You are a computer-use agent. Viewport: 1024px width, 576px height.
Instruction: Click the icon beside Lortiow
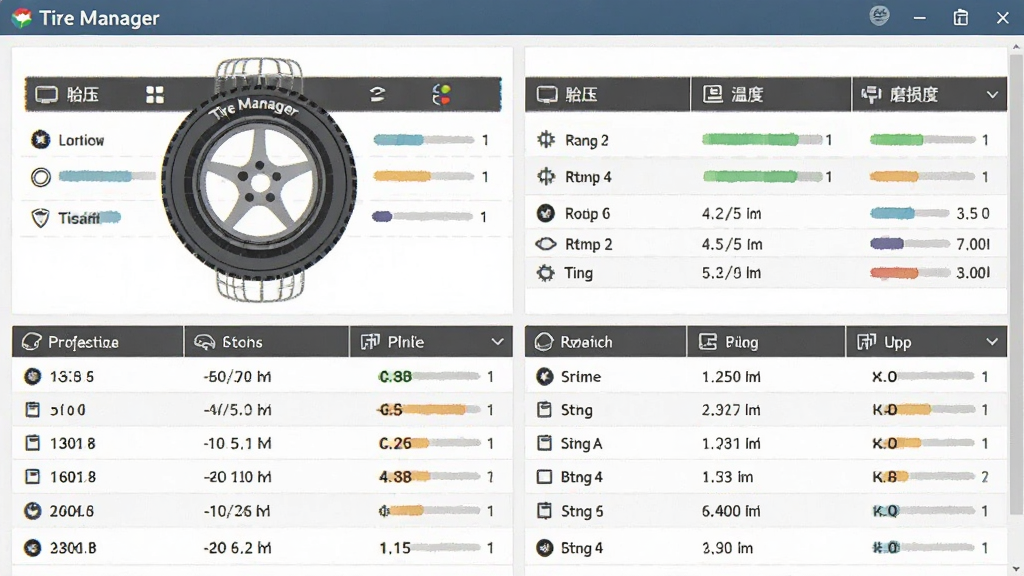click(x=40, y=140)
